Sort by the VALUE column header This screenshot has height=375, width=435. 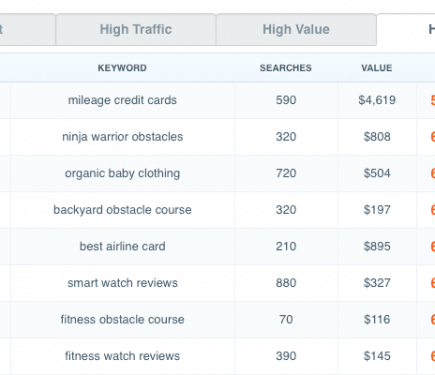(x=377, y=68)
